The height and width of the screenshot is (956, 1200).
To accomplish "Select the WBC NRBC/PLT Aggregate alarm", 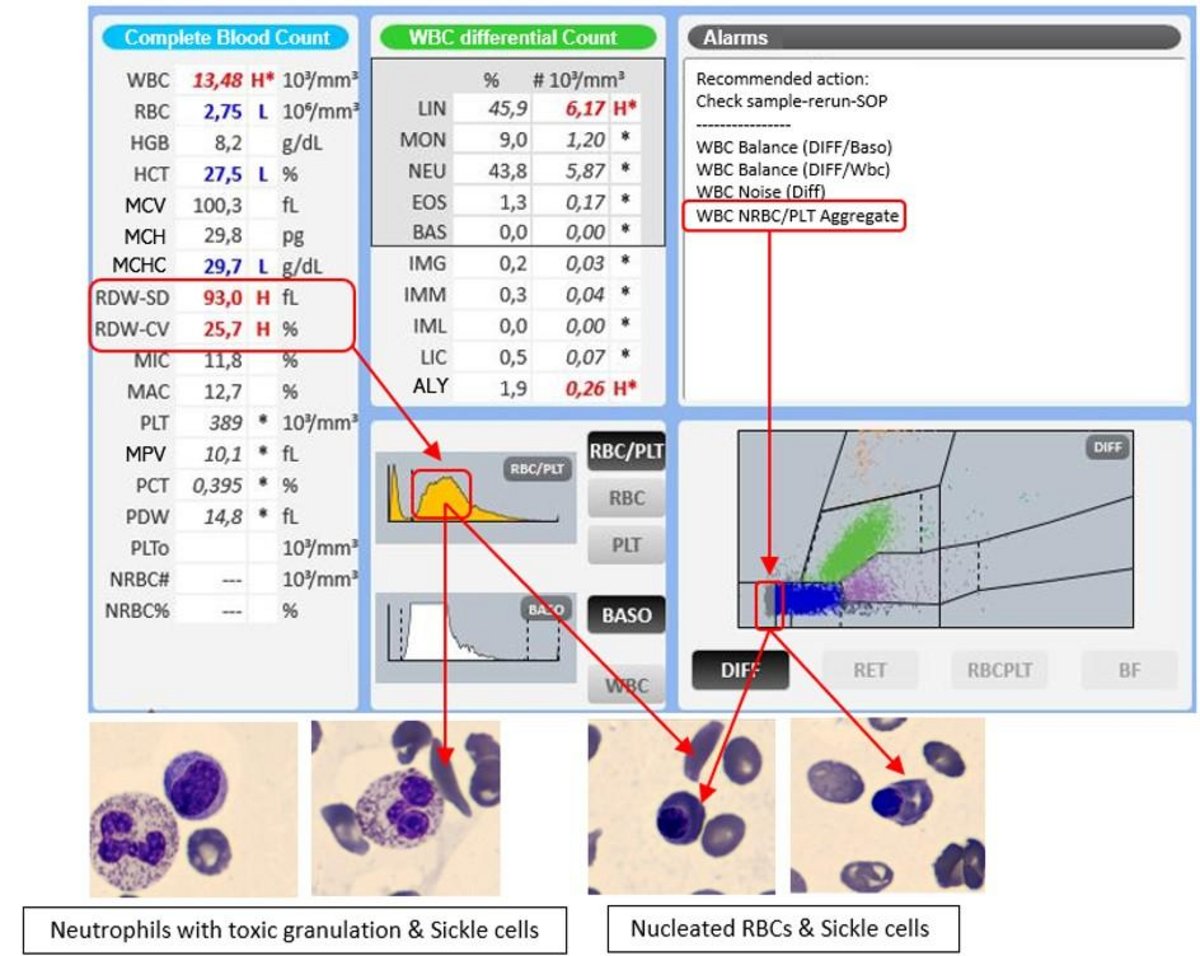I will 795,215.
